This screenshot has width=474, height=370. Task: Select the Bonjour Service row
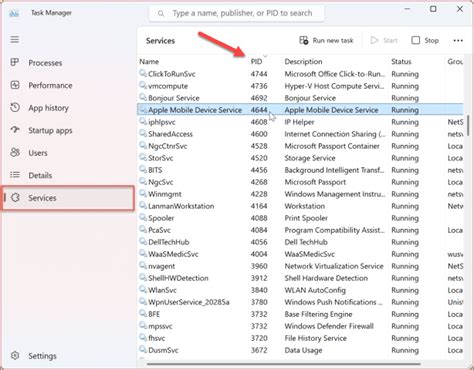tap(300, 98)
